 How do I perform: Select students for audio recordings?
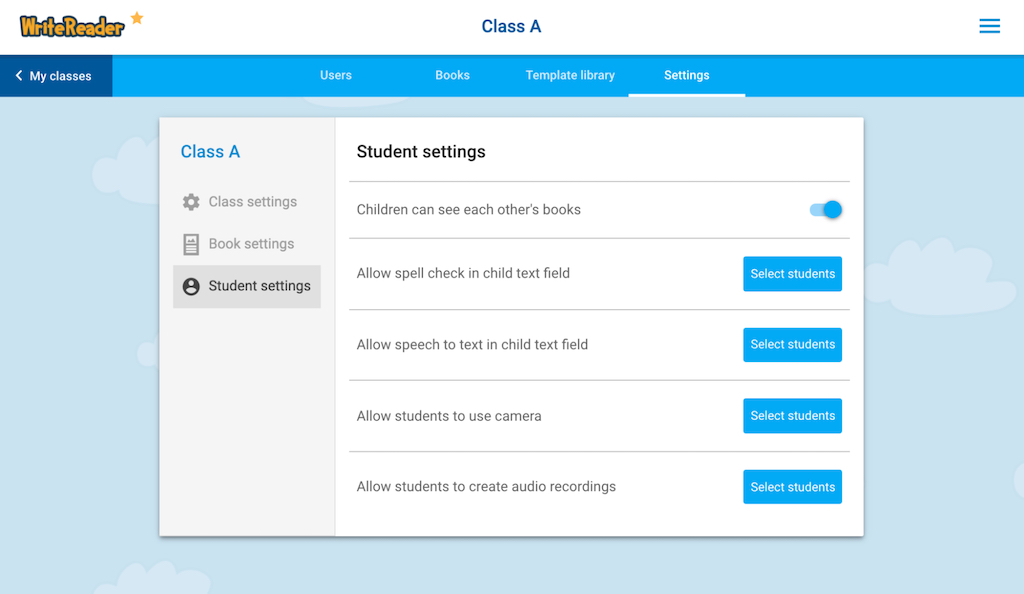coord(792,487)
